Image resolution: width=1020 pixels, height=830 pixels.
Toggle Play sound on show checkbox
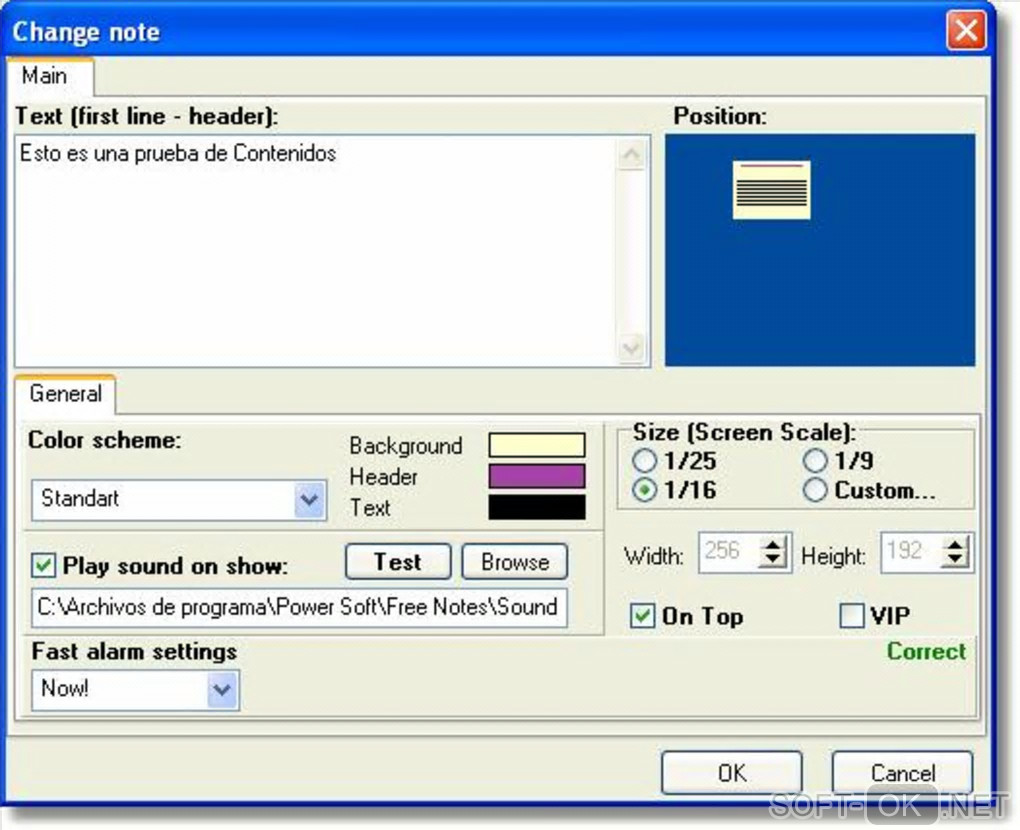(44, 565)
